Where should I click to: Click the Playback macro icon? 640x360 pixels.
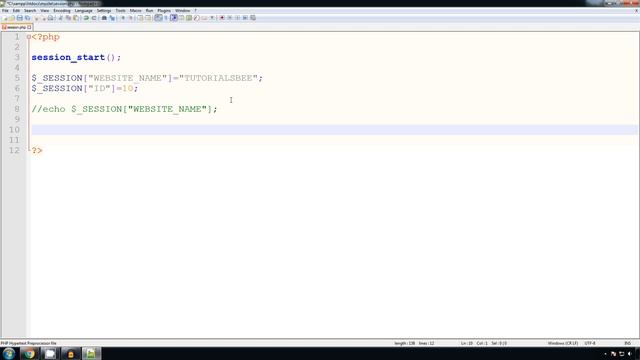coord(238,18)
